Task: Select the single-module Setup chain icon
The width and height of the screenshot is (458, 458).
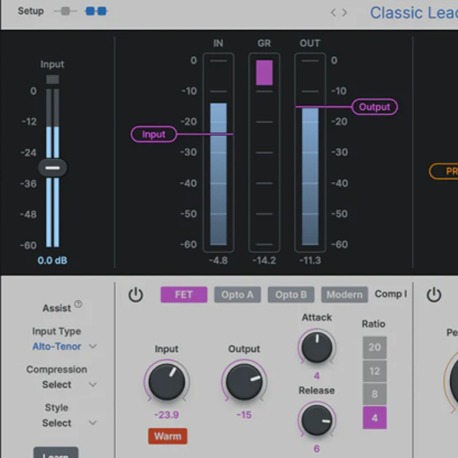Action: pyautogui.click(x=65, y=11)
